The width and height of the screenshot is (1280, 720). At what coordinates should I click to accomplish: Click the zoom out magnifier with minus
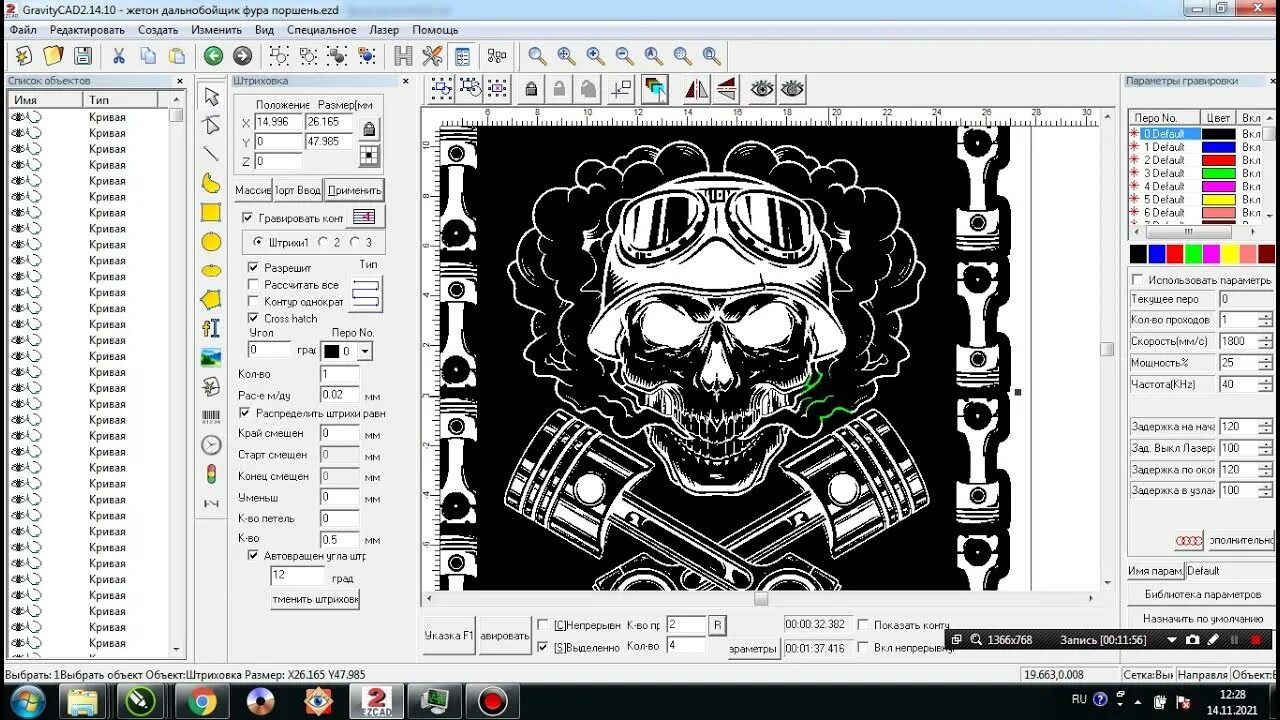click(624, 56)
